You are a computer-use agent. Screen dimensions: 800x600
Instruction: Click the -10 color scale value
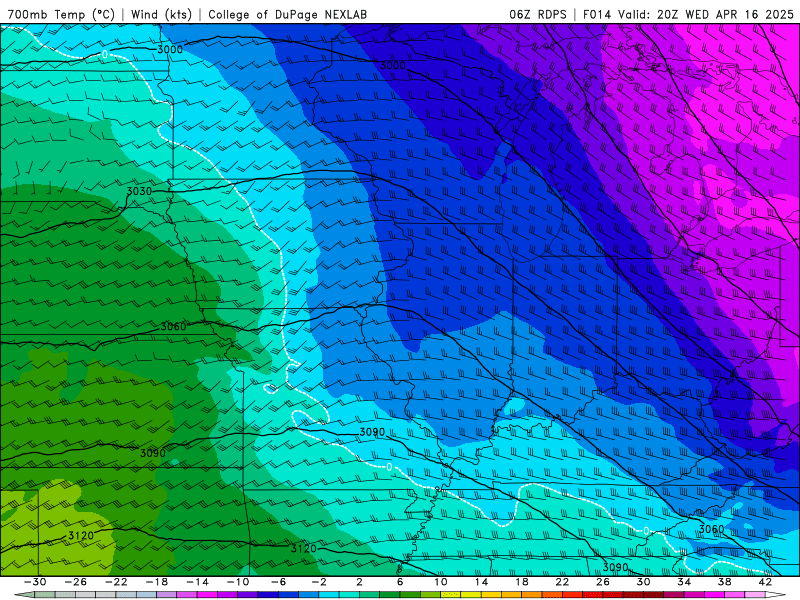(x=238, y=582)
